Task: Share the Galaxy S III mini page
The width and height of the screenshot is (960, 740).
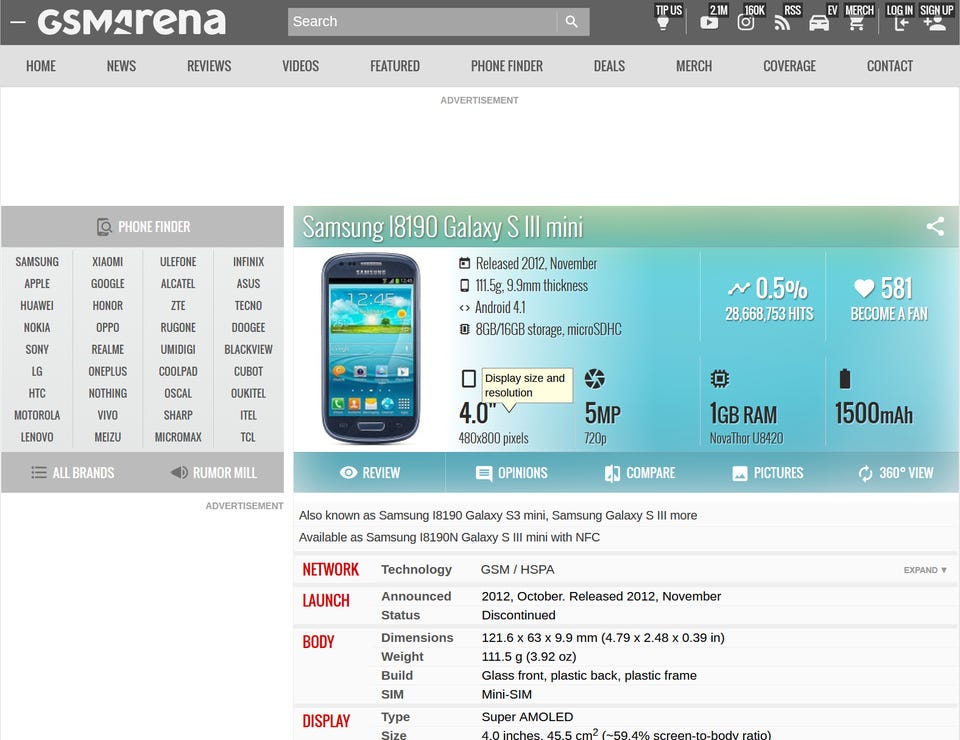Action: coord(935,226)
